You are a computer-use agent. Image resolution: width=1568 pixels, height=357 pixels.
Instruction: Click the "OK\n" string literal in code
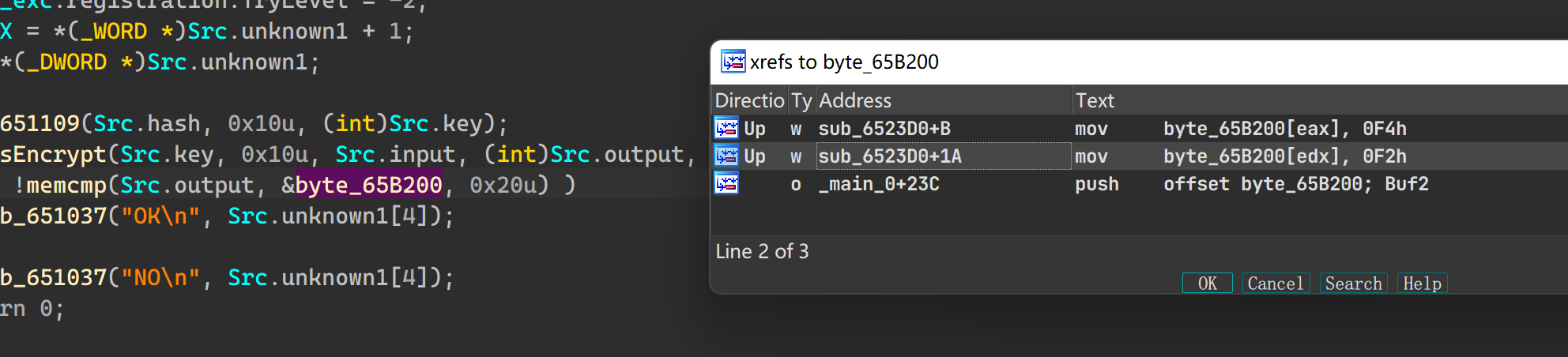coord(160,216)
